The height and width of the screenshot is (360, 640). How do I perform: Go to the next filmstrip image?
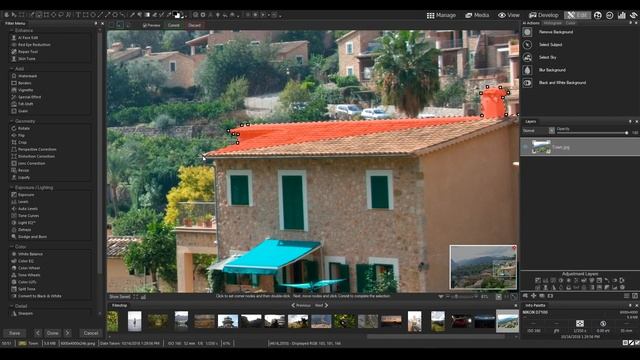322,305
